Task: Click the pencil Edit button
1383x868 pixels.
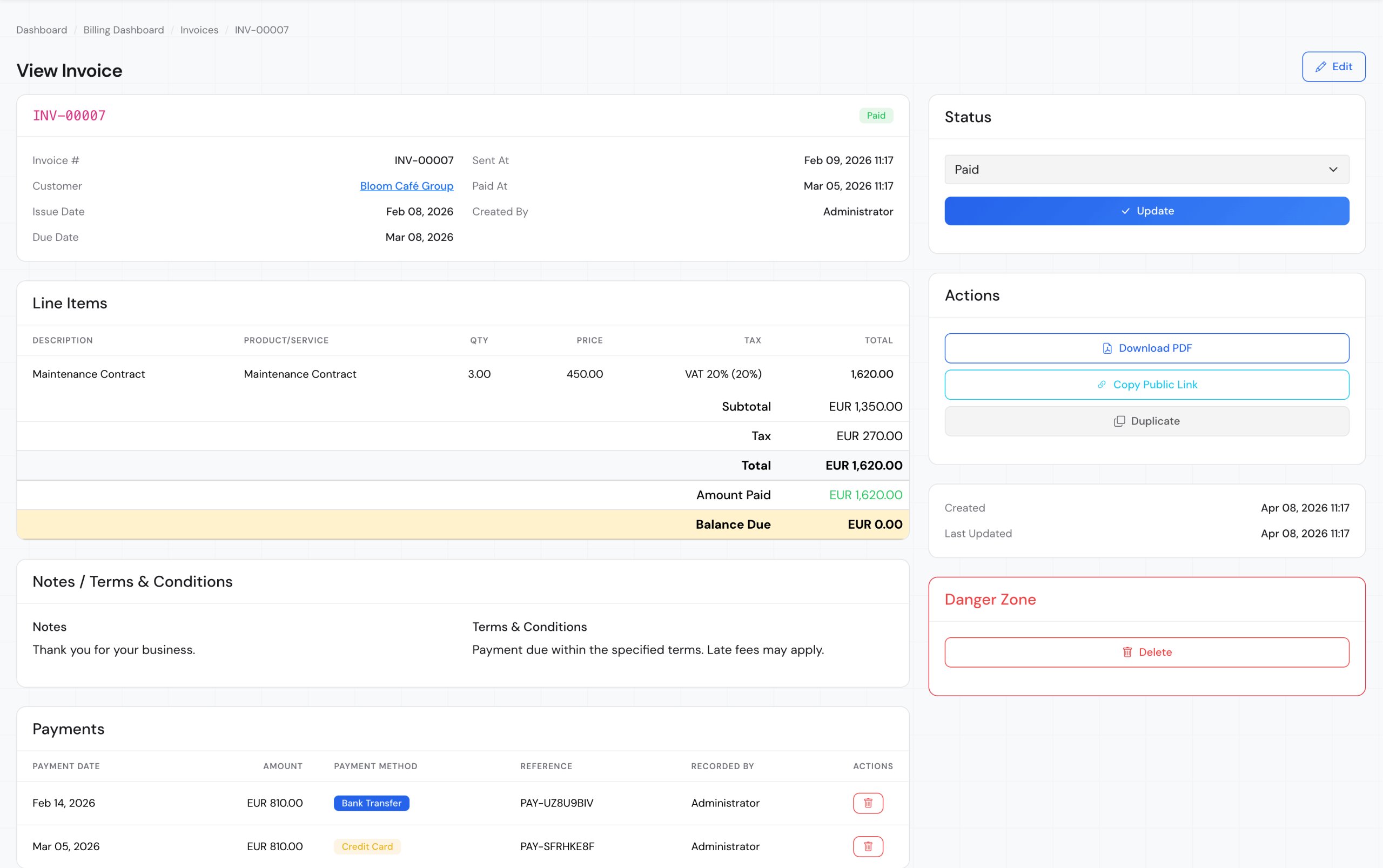Action: [x=1333, y=66]
